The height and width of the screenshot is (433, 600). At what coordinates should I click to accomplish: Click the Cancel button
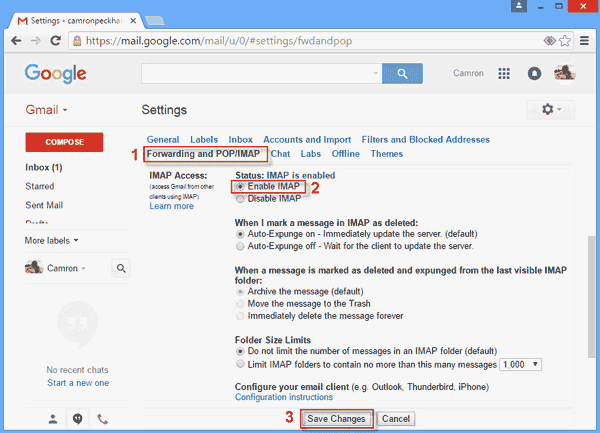(x=396, y=419)
